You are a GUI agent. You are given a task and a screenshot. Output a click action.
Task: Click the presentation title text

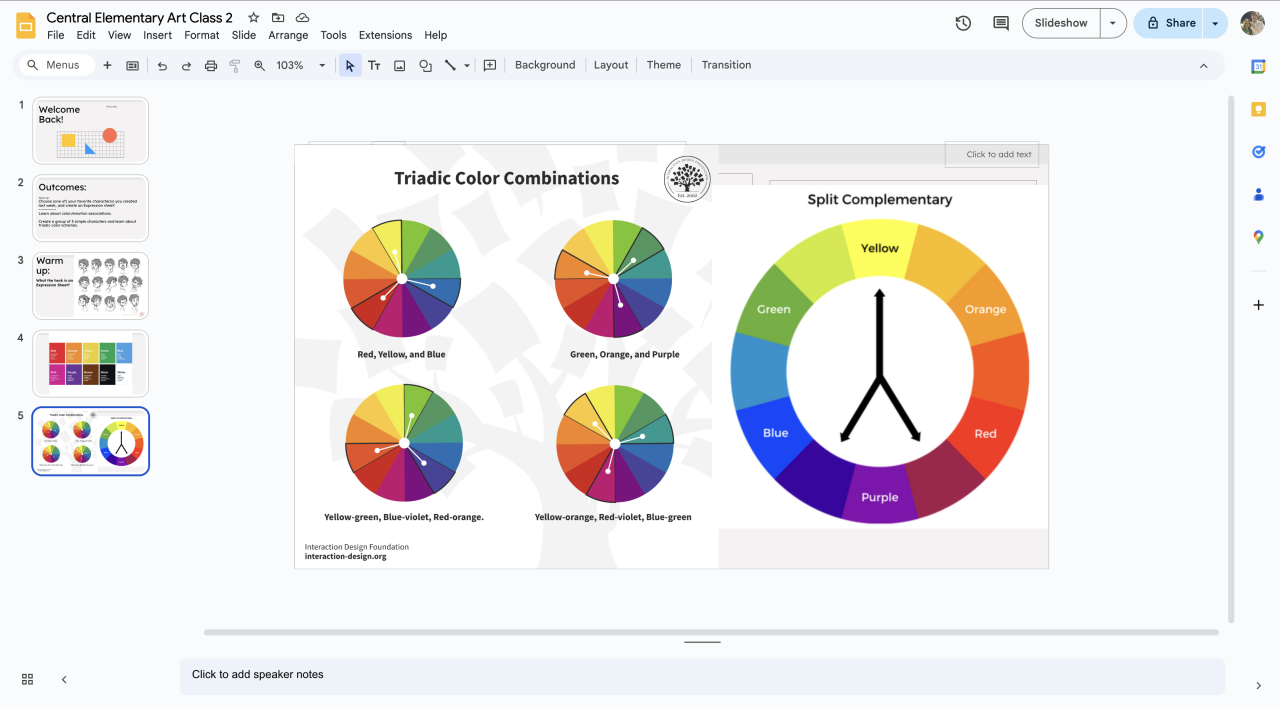tap(140, 18)
